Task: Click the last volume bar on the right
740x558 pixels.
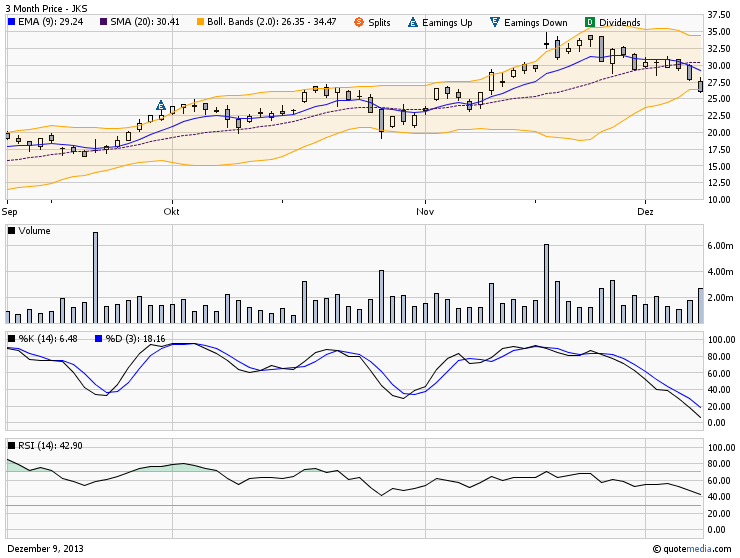Action: click(x=701, y=305)
